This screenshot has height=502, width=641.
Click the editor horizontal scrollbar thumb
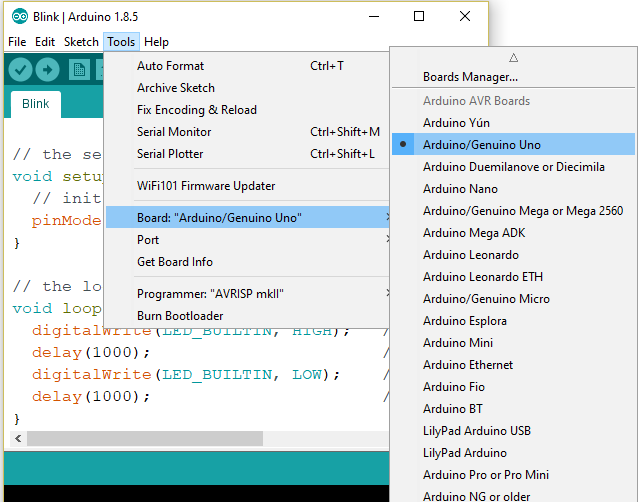point(145,439)
